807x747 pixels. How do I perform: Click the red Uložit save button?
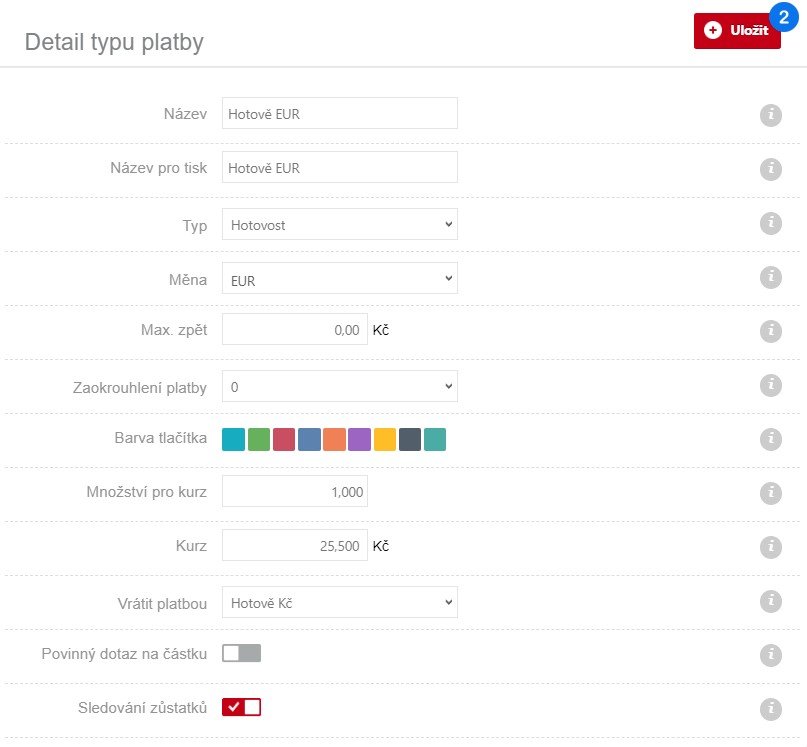click(x=737, y=31)
